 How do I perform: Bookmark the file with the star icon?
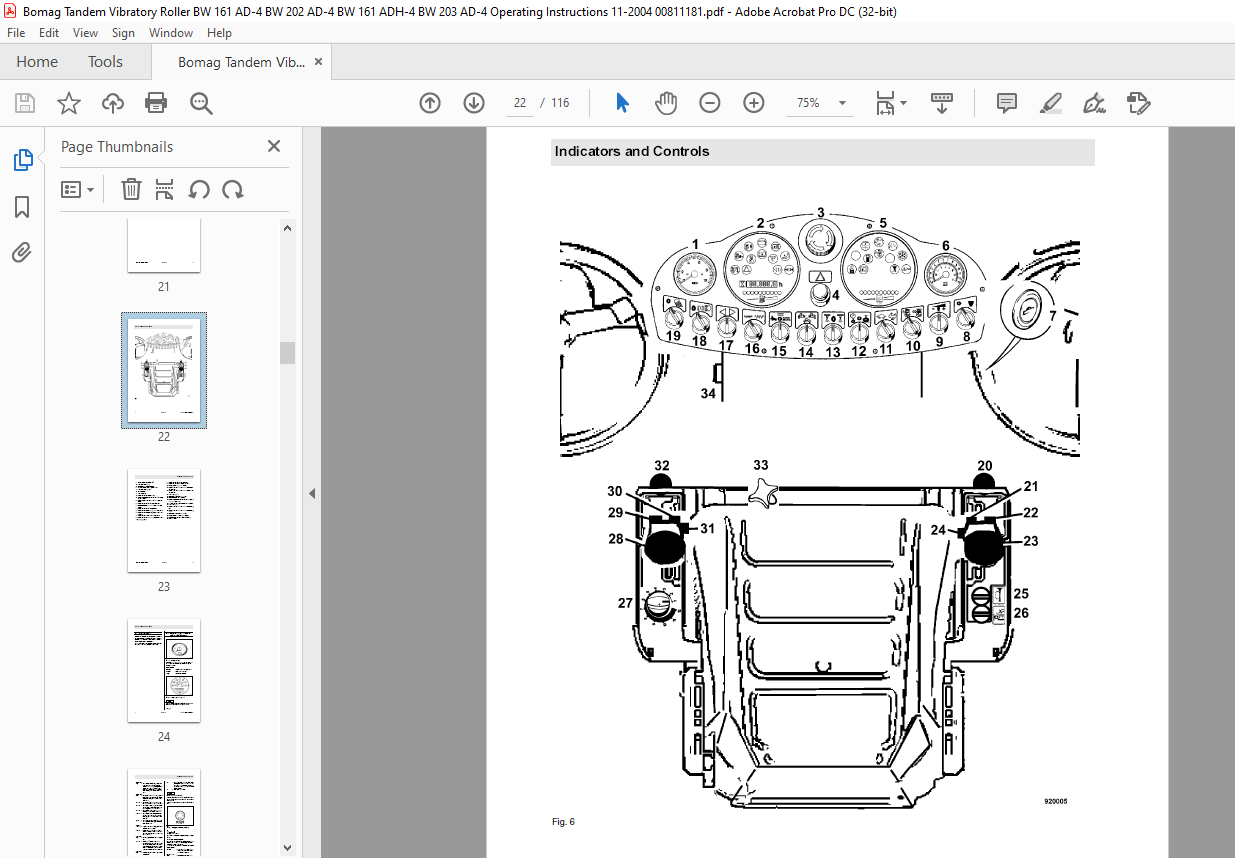click(69, 103)
